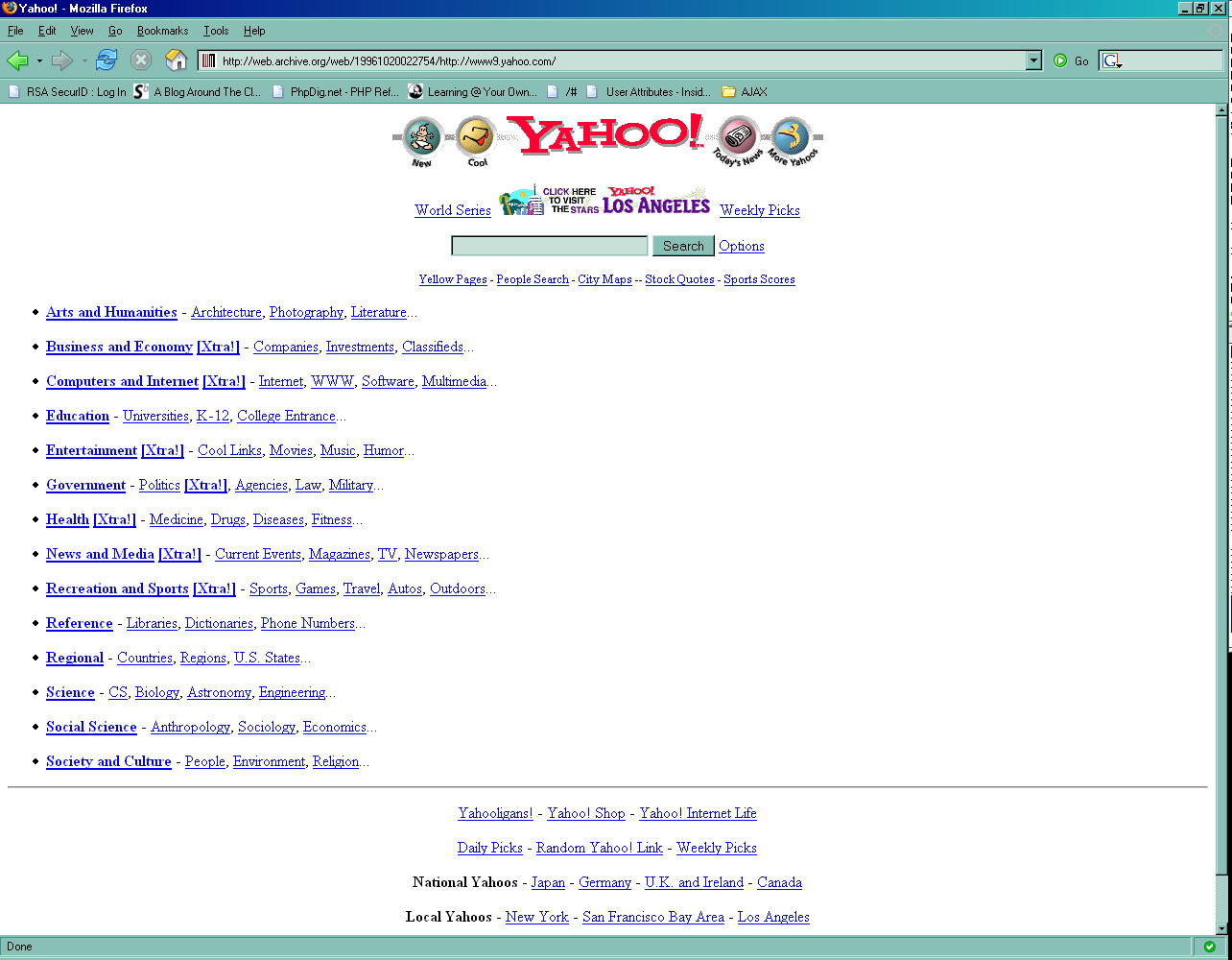Open the 'Learning @ Your Own' bookmark
Viewport: 1232px width, 960px height.
tap(473, 92)
